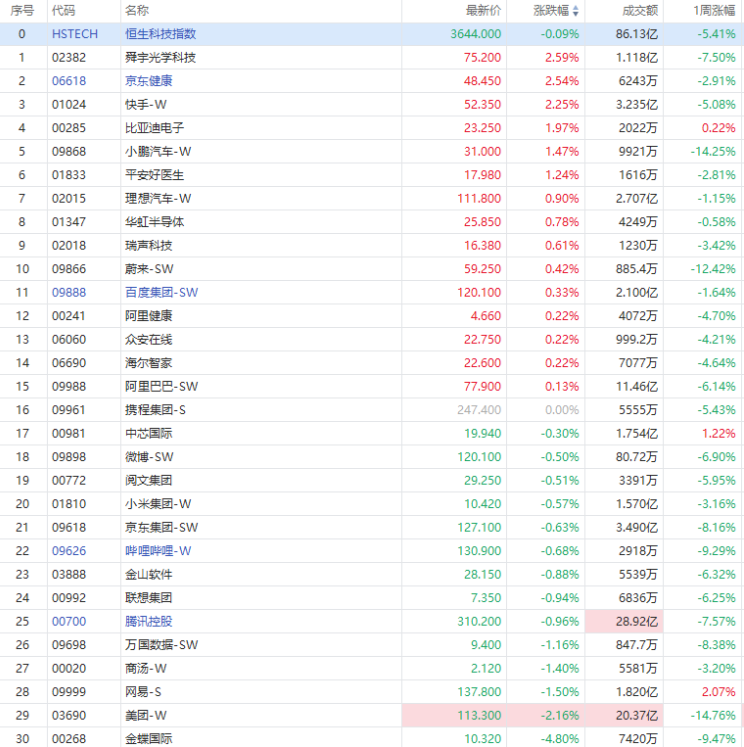The image size is (744, 747).
Task: Open stock code 00700 link
Action: tap(69, 622)
